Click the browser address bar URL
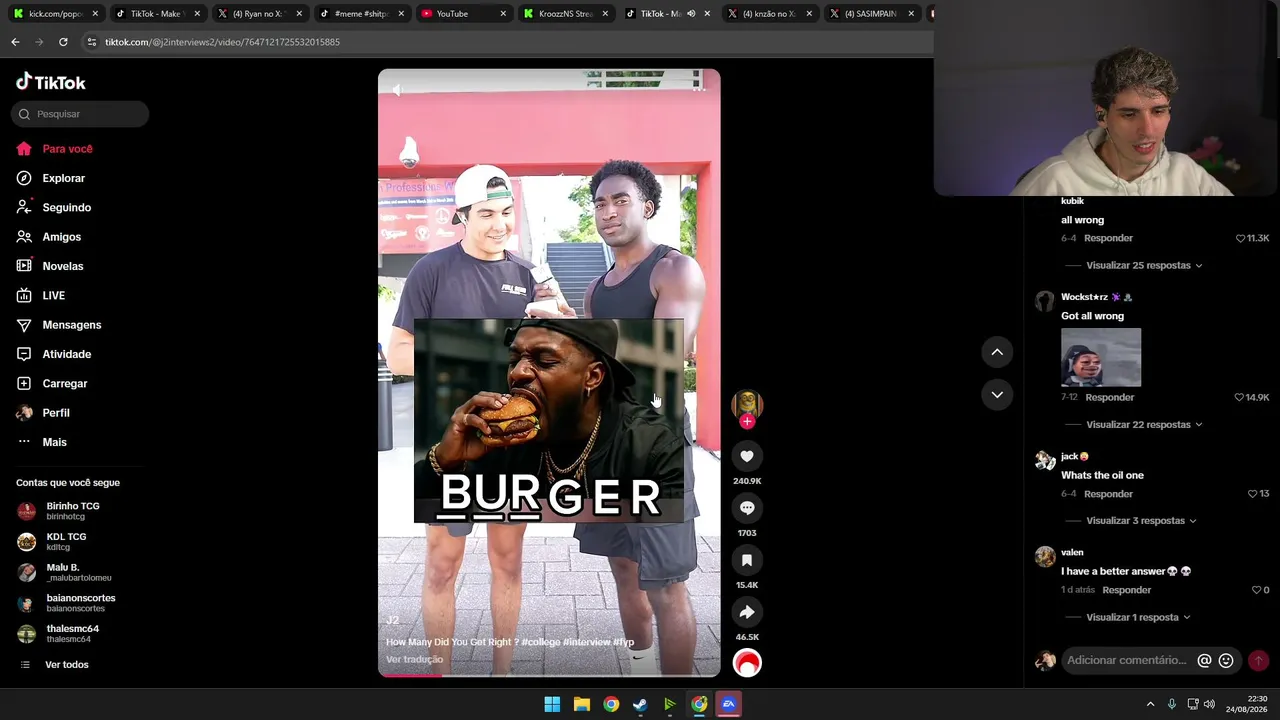The image size is (1280, 720). click(x=222, y=42)
